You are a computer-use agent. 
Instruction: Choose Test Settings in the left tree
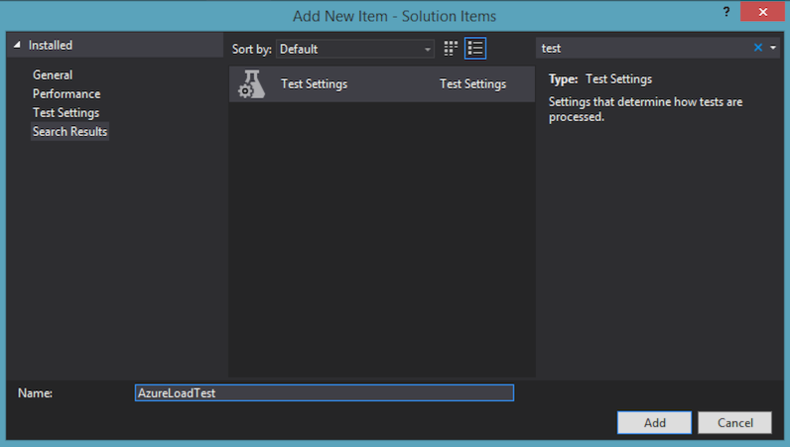[x=65, y=113]
